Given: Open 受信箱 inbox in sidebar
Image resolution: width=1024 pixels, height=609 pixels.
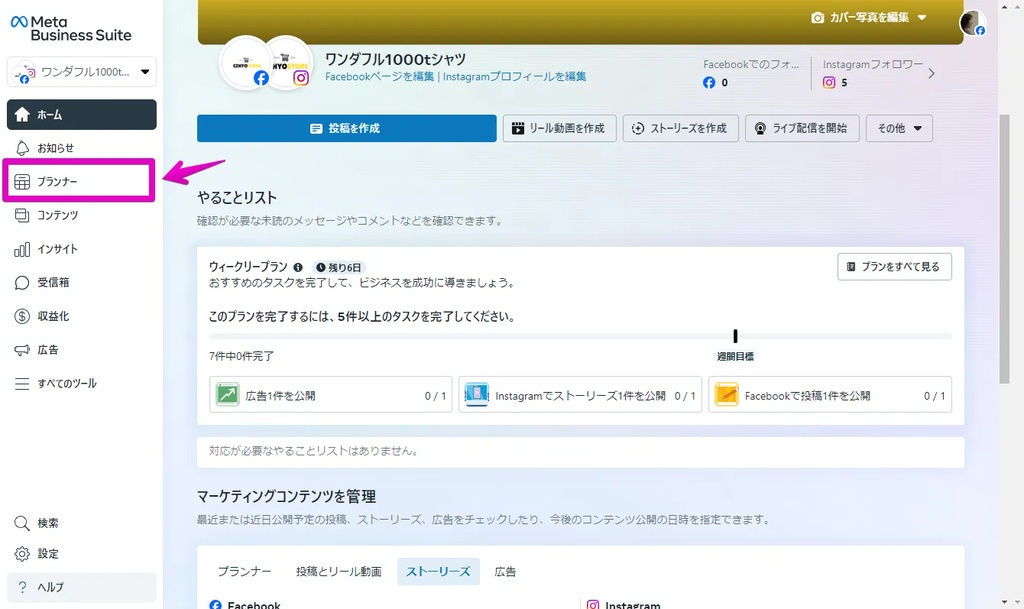Looking at the screenshot, I should coord(82,283).
